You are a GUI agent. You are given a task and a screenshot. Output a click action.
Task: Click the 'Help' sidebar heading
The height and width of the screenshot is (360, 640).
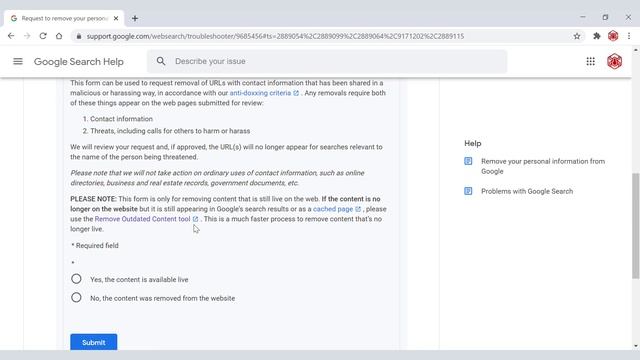point(473,143)
